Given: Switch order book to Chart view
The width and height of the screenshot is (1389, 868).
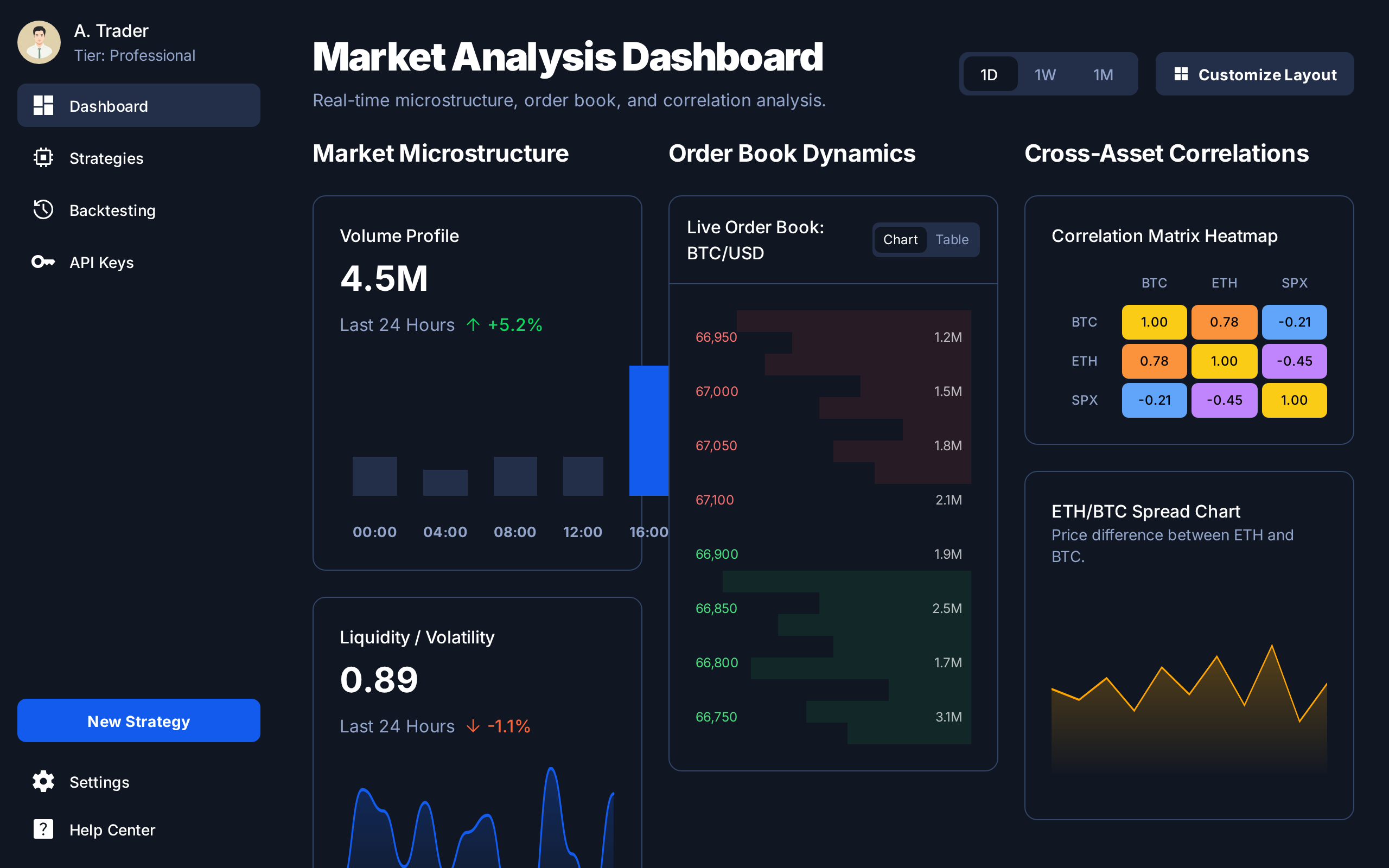Looking at the screenshot, I should [x=900, y=239].
